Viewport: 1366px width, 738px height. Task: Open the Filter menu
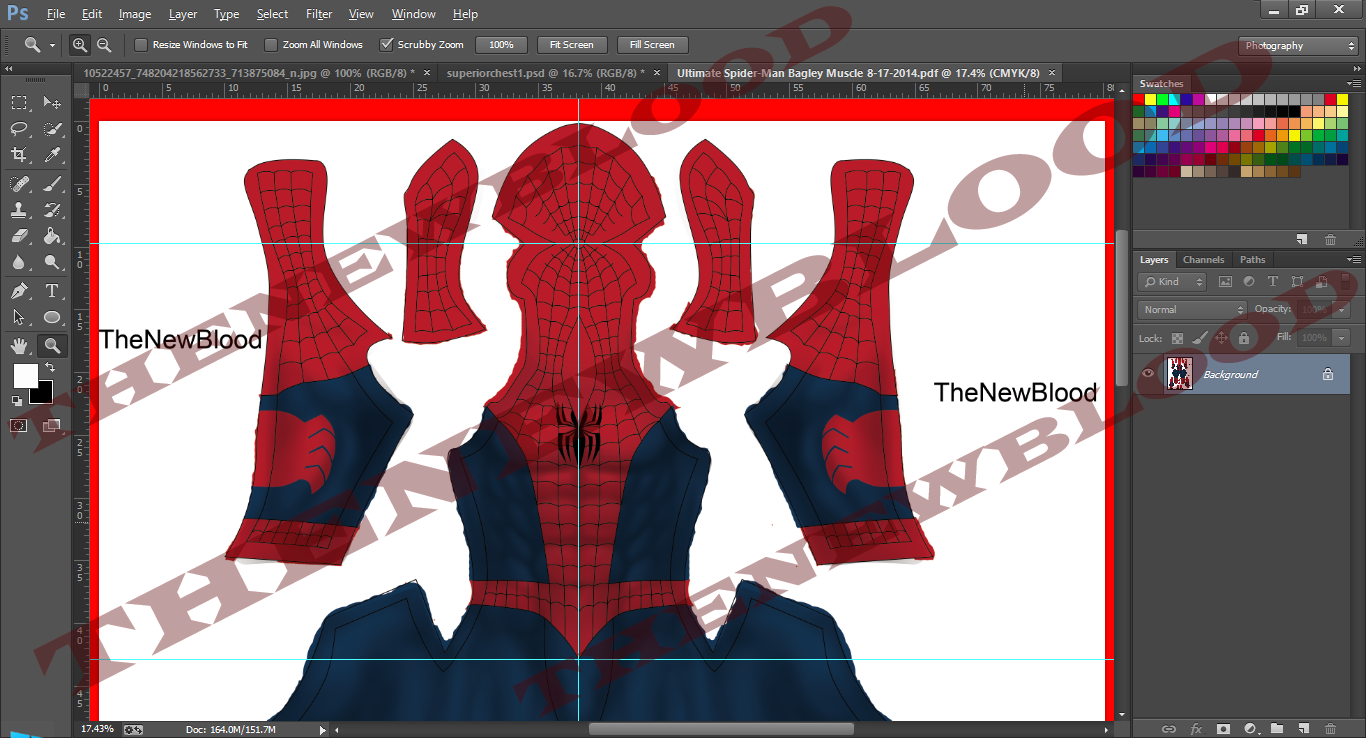pos(319,14)
